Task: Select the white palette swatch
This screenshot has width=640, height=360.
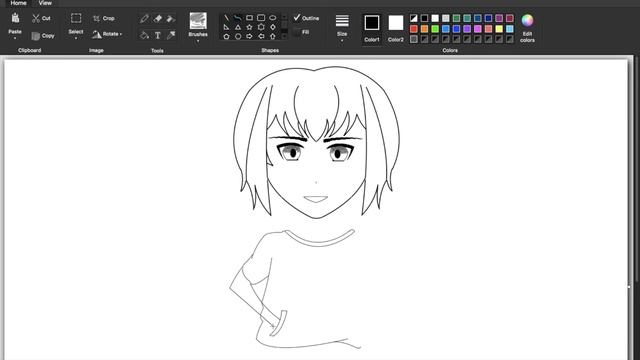Action: [435, 18]
